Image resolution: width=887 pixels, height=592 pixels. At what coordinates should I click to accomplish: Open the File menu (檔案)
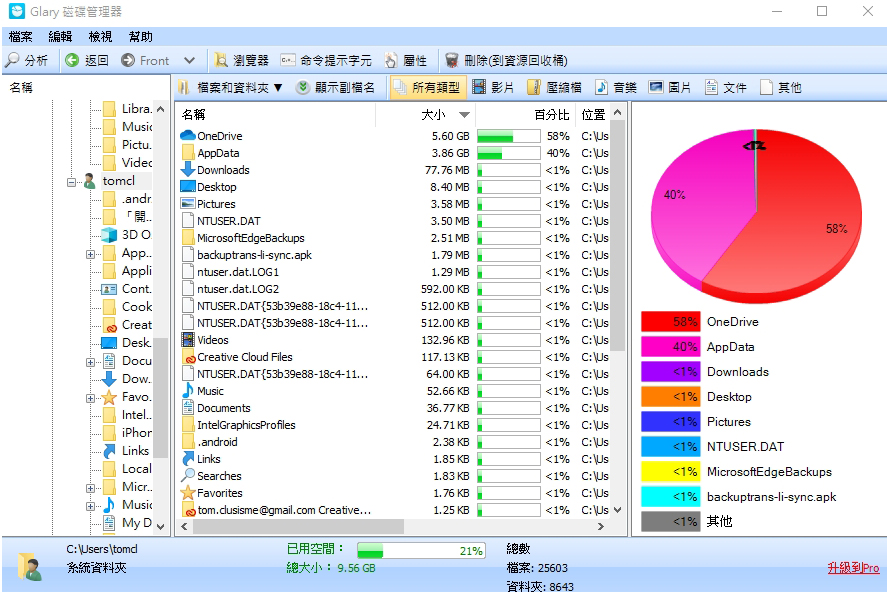point(20,37)
